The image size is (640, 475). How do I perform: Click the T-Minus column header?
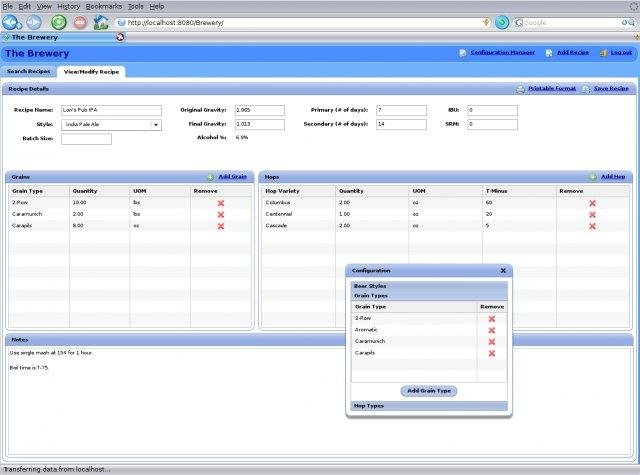coord(519,191)
